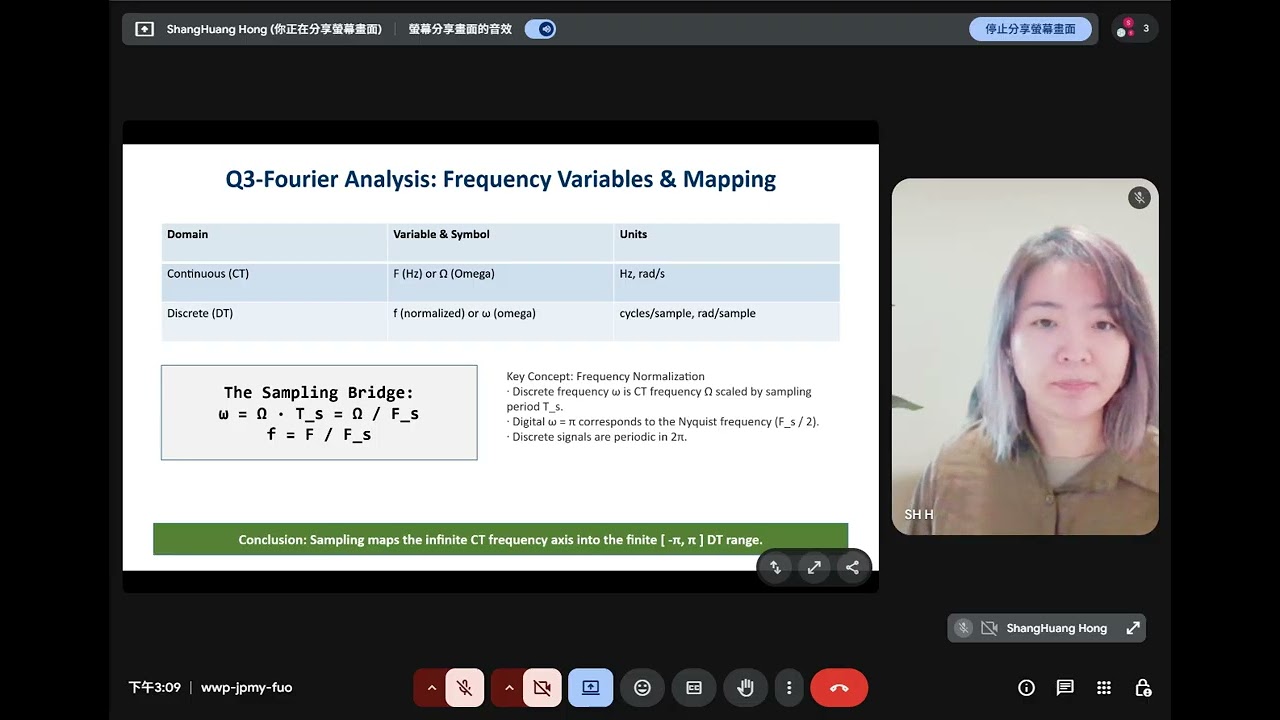
Task: Click the muted mic icon in the self-view bar
Action: 963,628
